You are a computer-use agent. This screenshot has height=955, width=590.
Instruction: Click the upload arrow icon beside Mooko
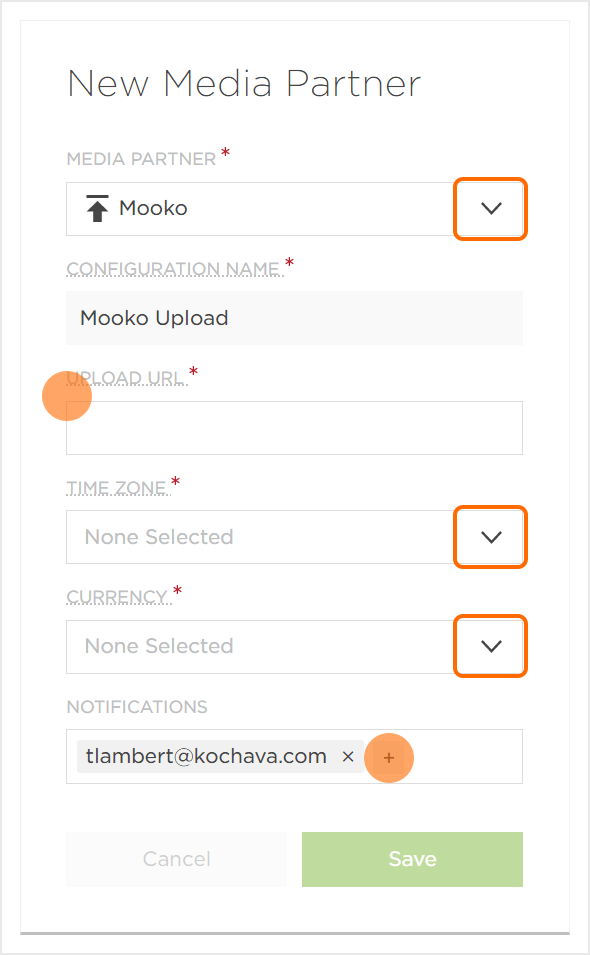97,208
